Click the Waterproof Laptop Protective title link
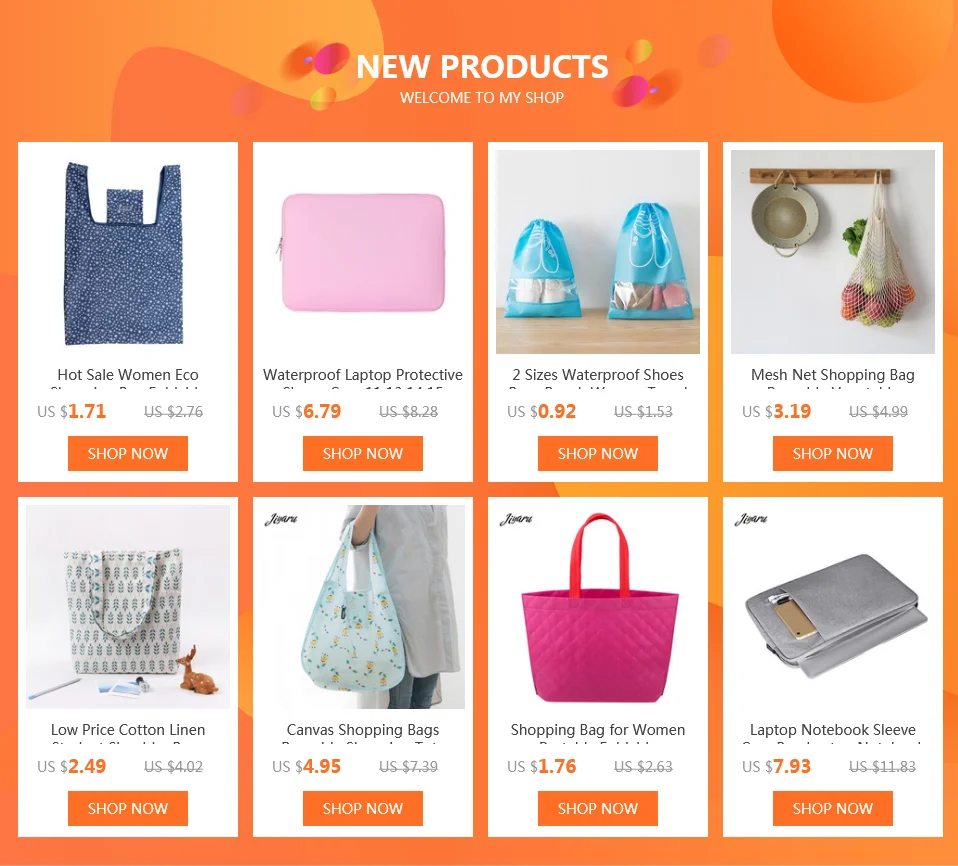 point(363,375)
